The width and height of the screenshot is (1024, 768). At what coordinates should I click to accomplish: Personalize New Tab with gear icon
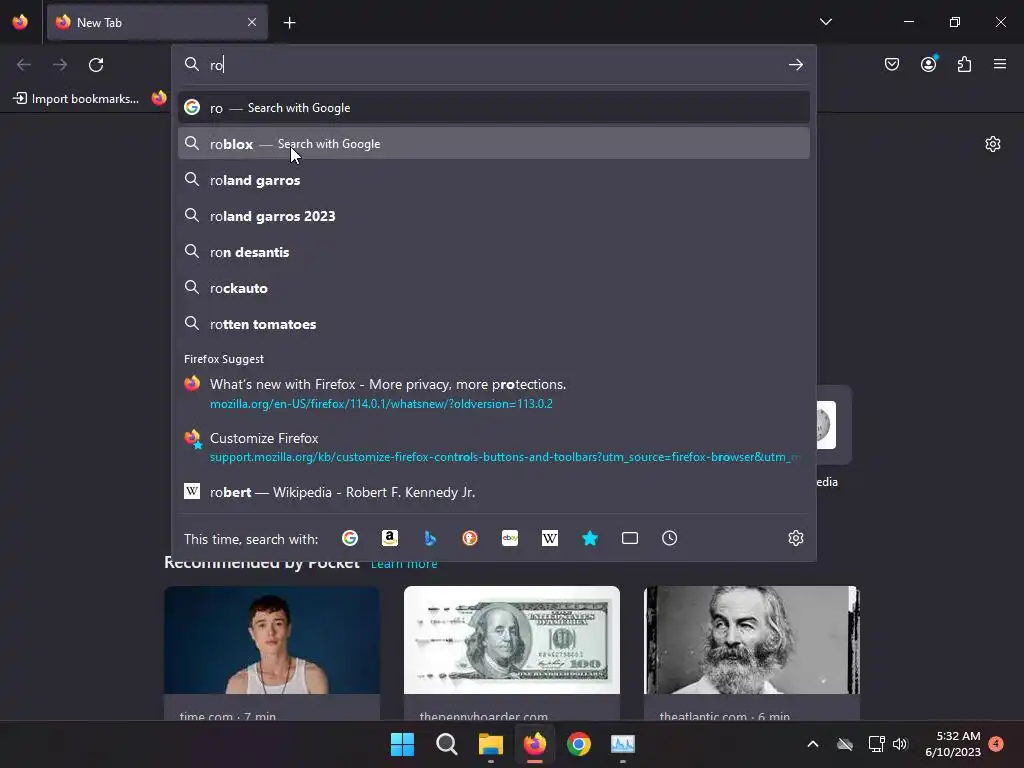coord(993,144)
